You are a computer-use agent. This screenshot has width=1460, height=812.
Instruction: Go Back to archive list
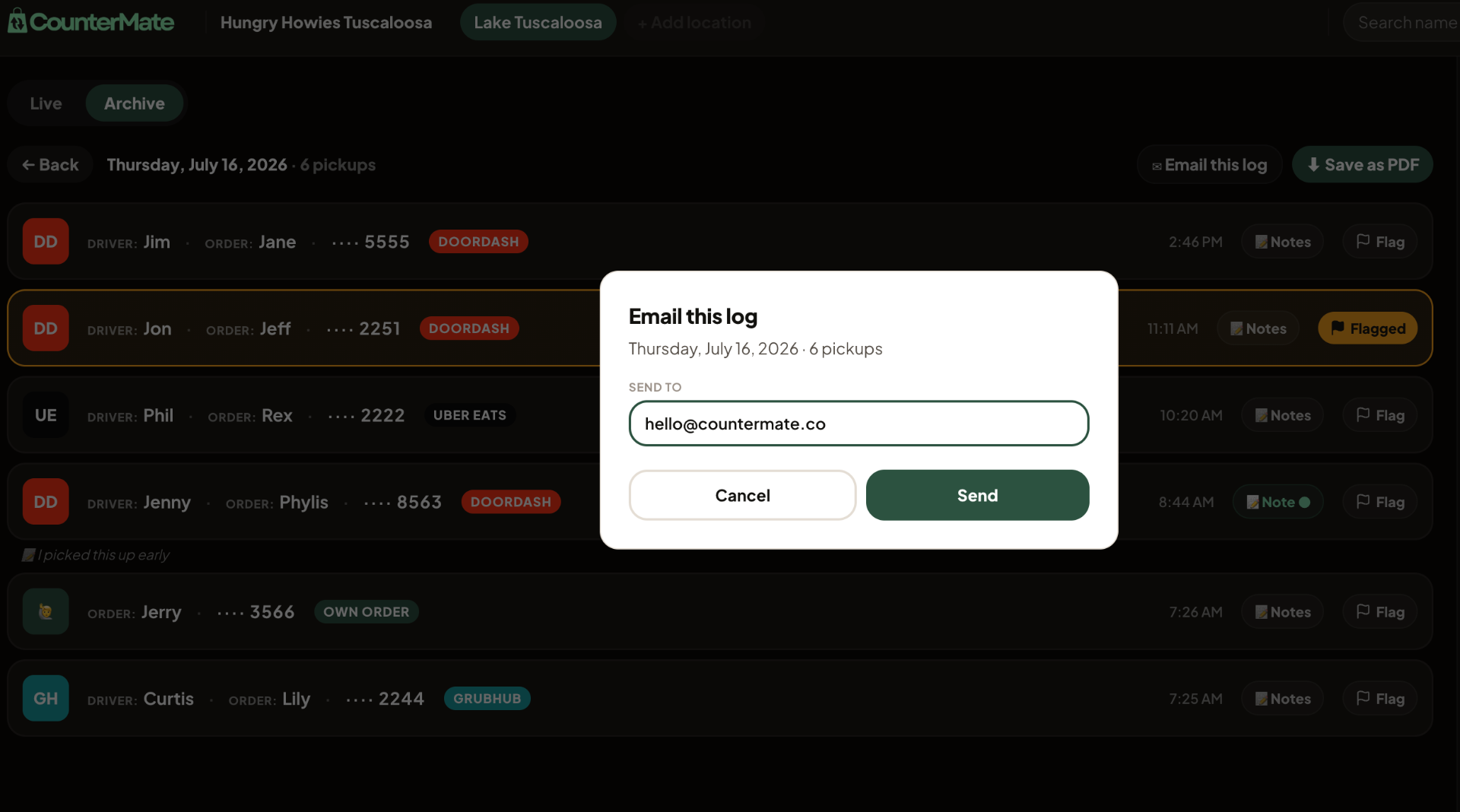[50, 165]
